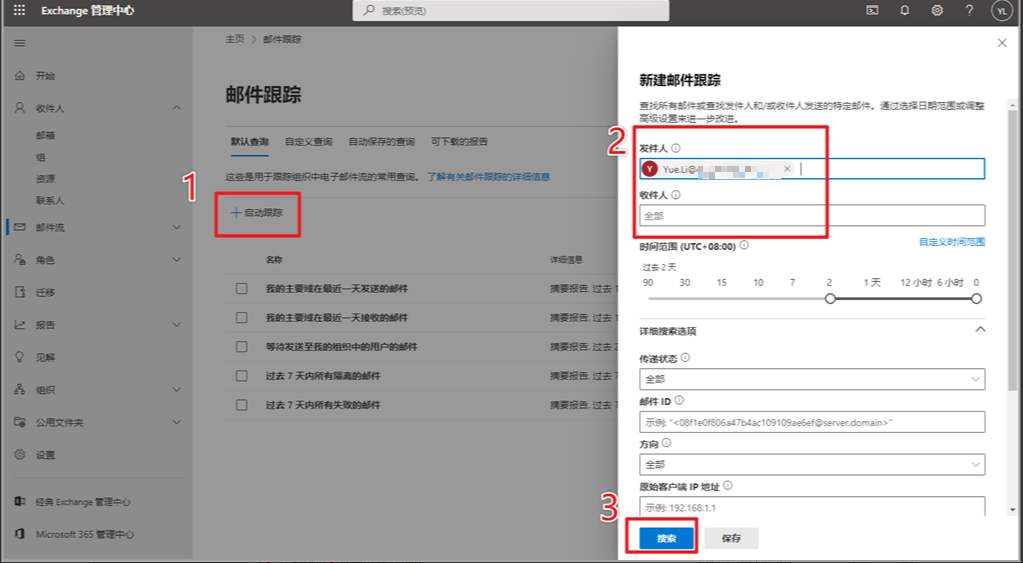The width and height of the screenshot is (1023, 563).
Task: Open the 方向 dropdown
Action: coord(811,465)
